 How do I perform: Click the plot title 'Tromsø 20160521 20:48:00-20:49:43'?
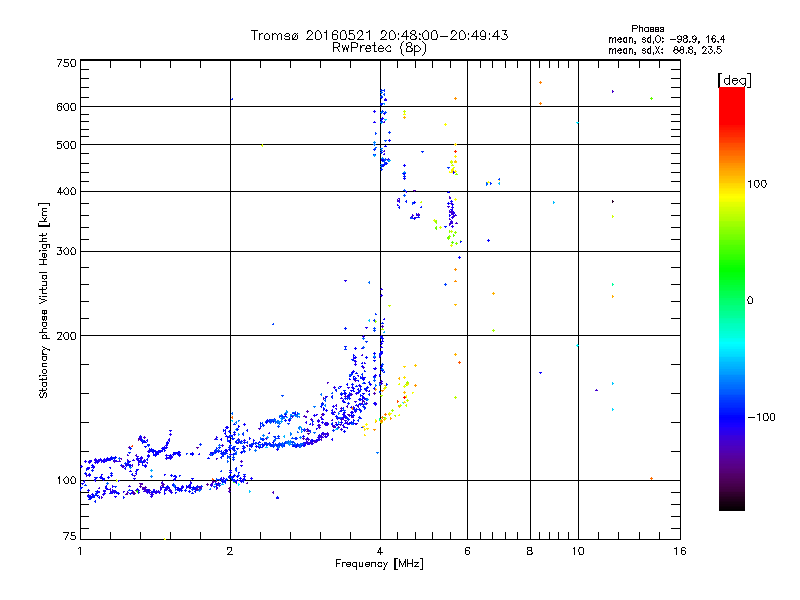(379, 35)
